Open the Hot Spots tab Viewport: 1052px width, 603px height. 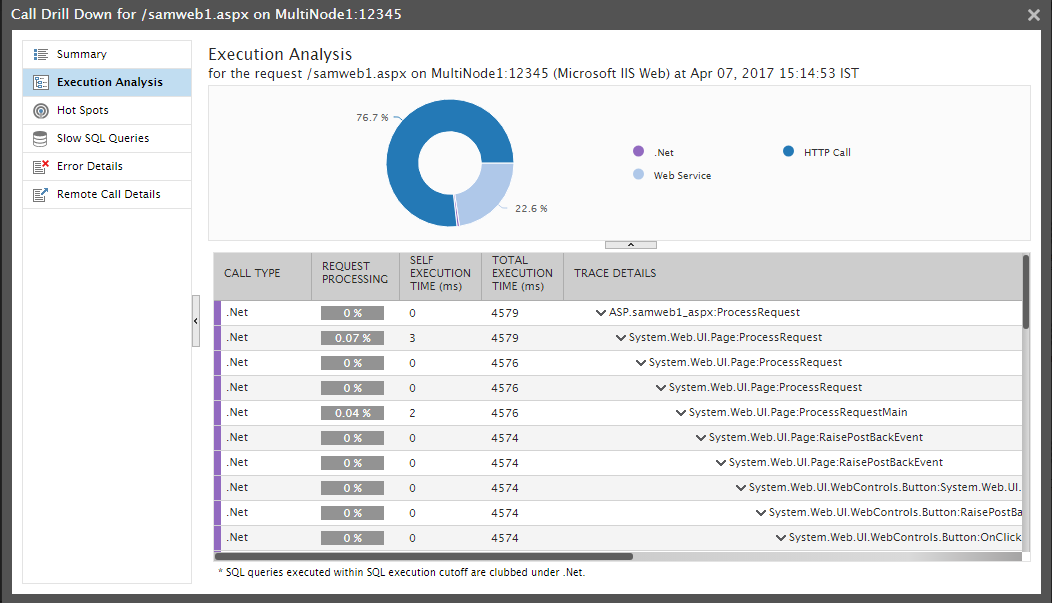tap(83, 110)
